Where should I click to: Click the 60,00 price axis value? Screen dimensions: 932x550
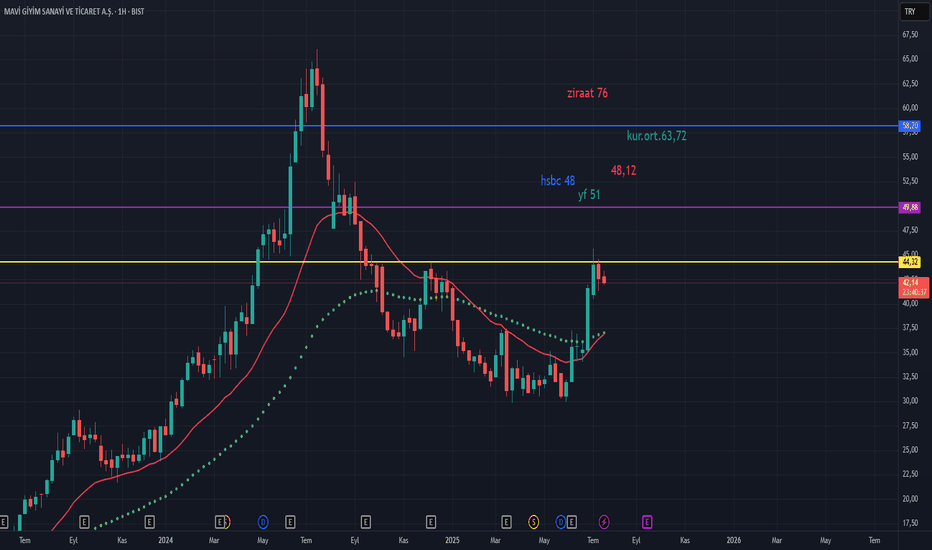[x=910, y=108]
